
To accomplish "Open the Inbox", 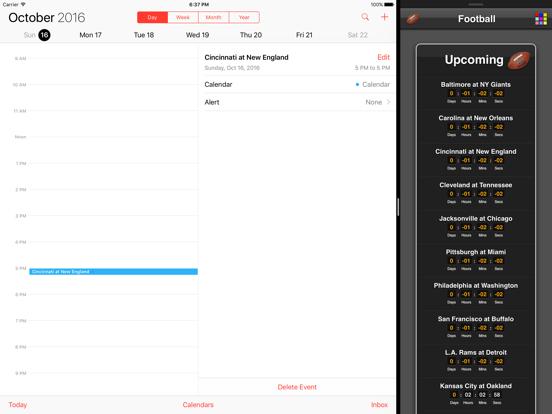I will (x=379, y=405).
